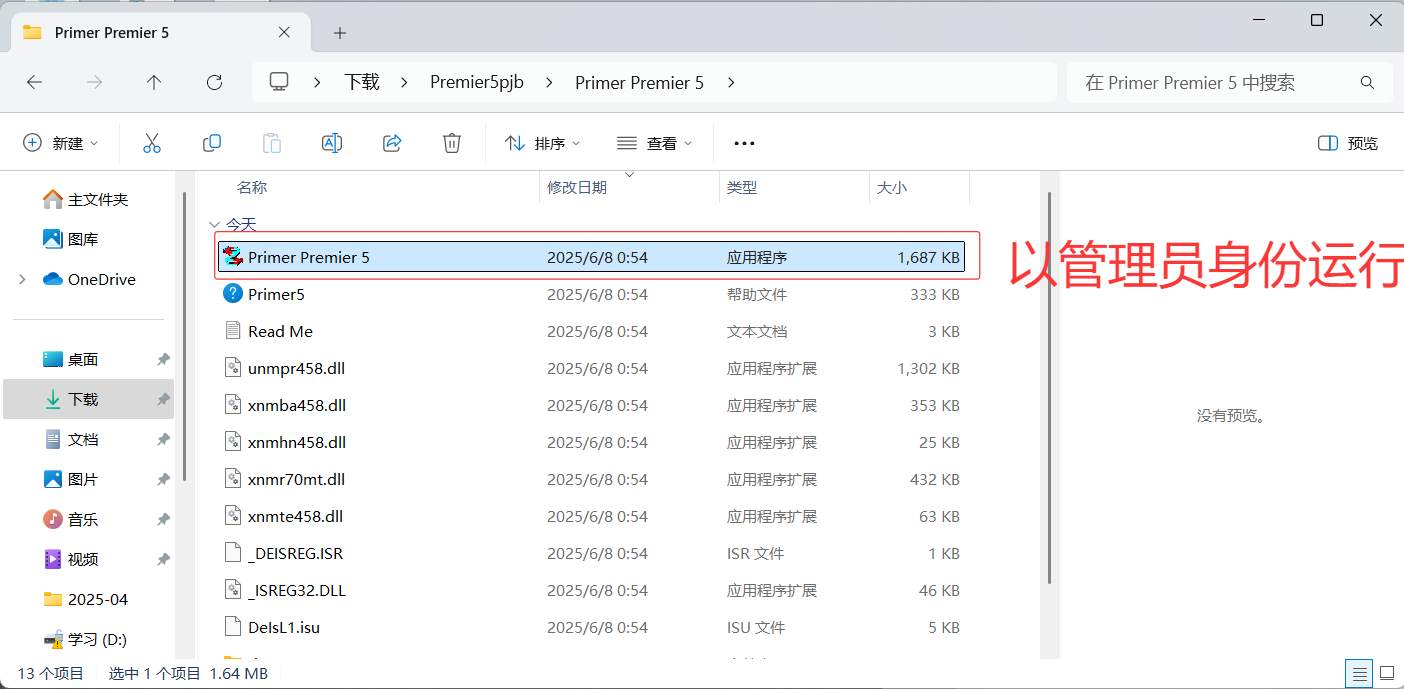Image resolution: width=1404 pixels, height=689 pixels.
Task: Add a new tab
Action: pos(340,33)
